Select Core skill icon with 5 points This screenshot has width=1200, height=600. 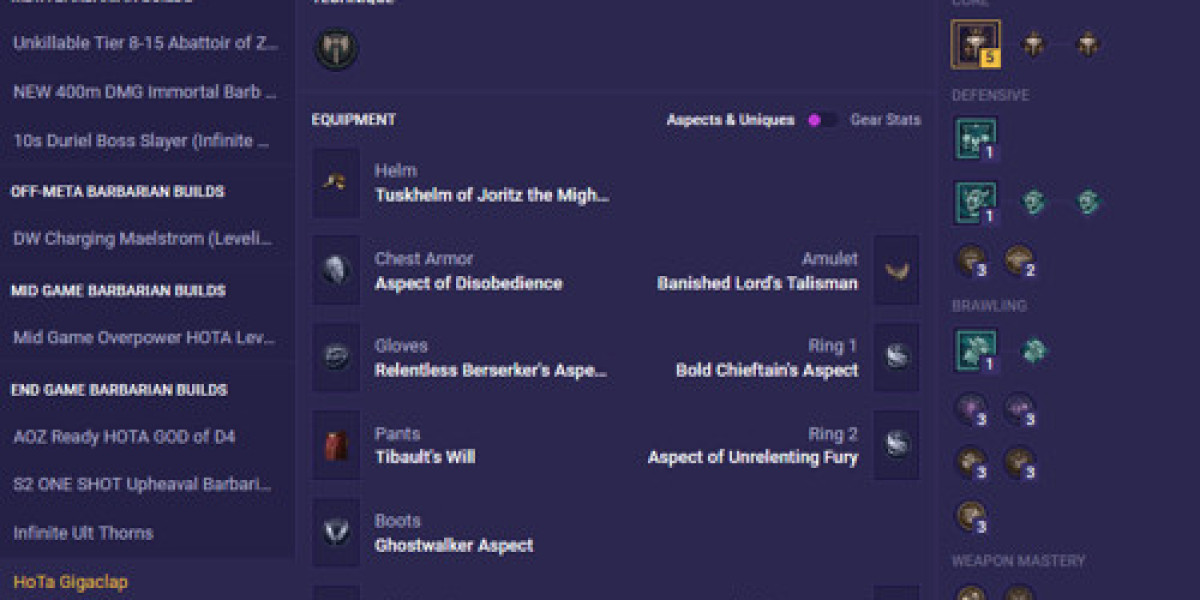point(974,43)
